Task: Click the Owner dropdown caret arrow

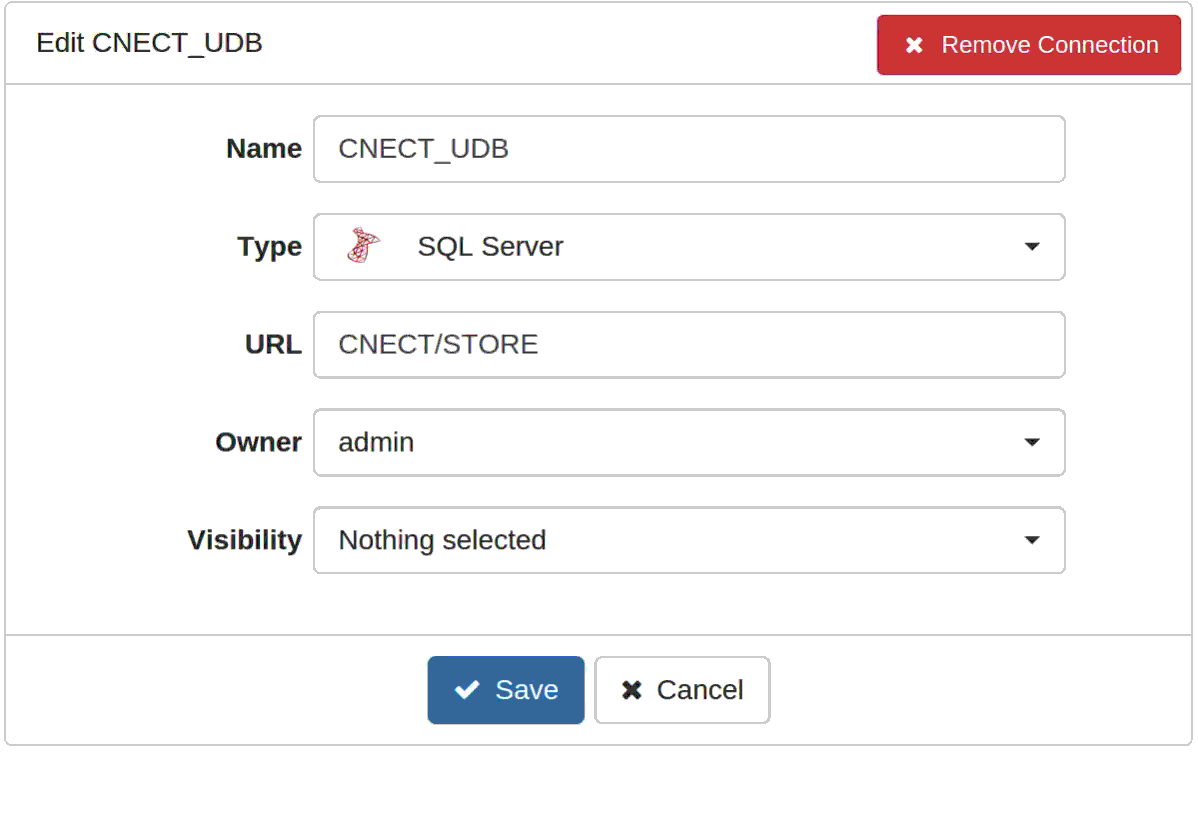Action: pyautogui.click(x=1031, y=442)
